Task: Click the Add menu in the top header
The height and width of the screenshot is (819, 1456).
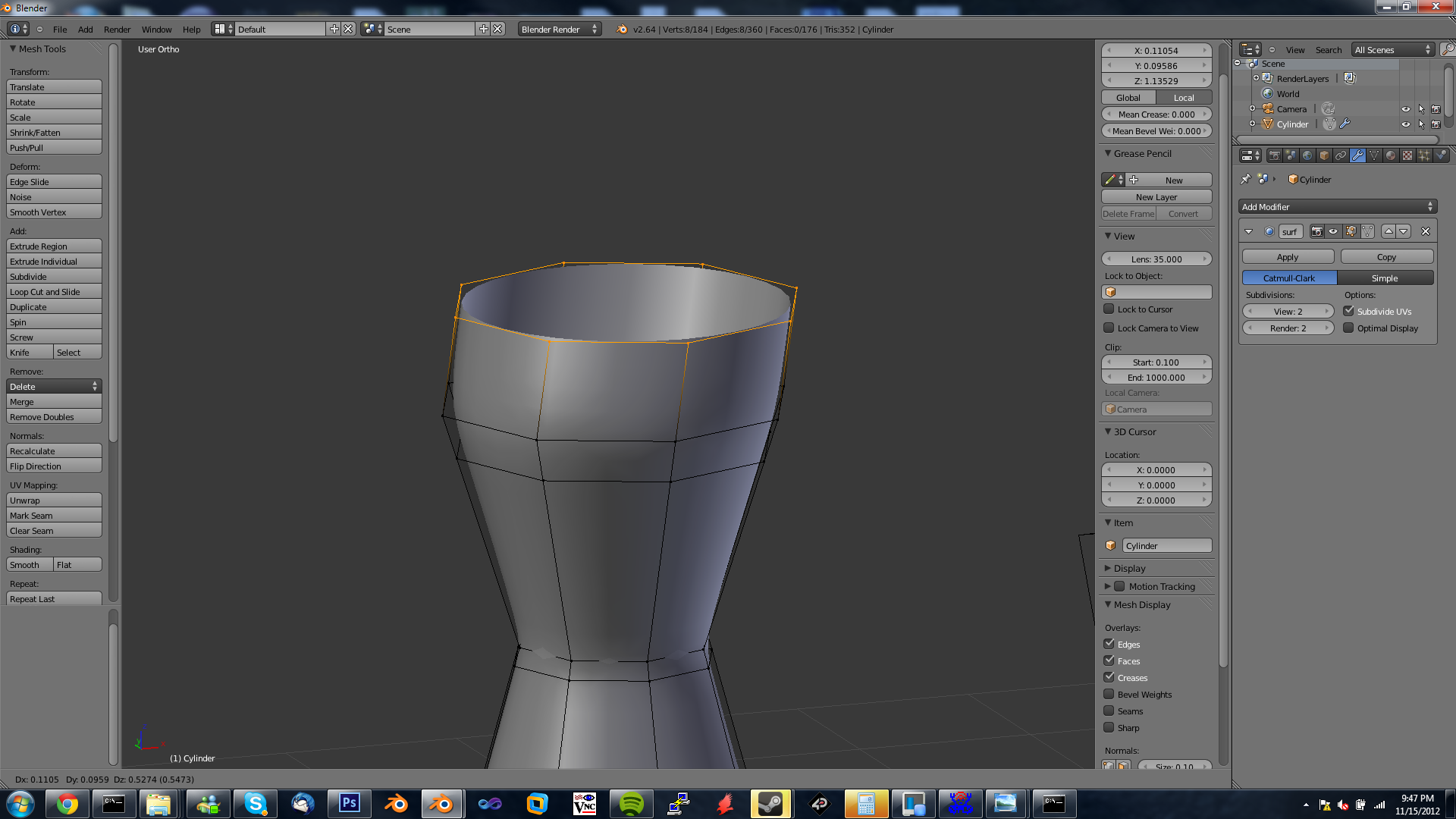Action: click(85, 30)
